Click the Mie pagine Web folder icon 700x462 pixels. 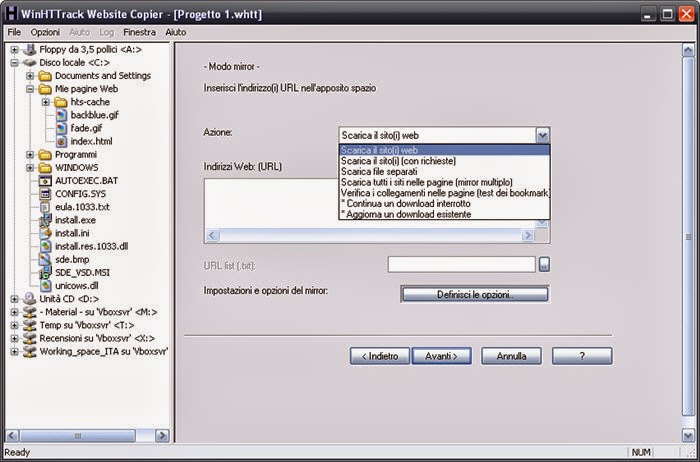coord(45,89)
